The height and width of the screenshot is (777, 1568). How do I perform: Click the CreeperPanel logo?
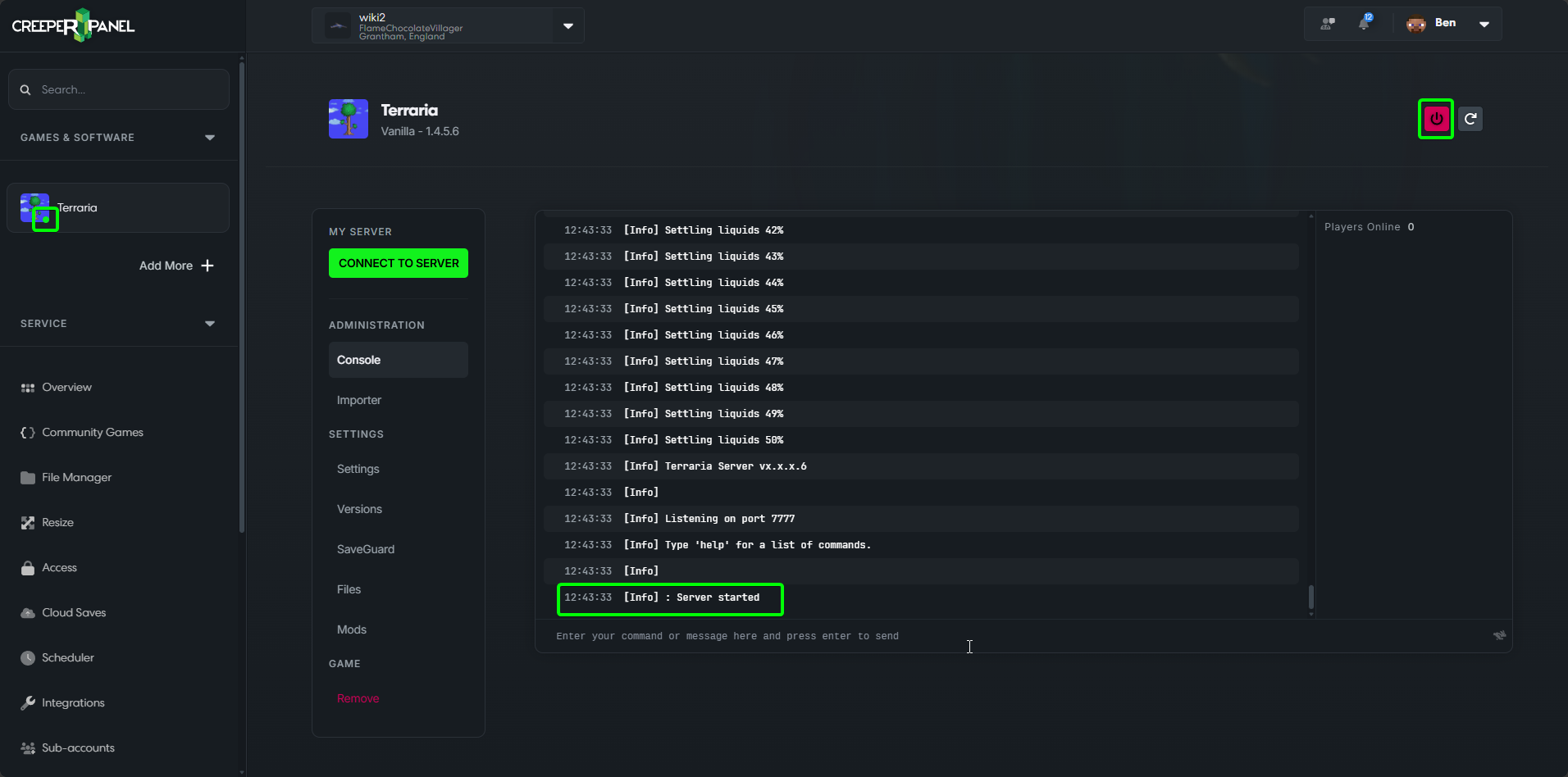[73, 25]
